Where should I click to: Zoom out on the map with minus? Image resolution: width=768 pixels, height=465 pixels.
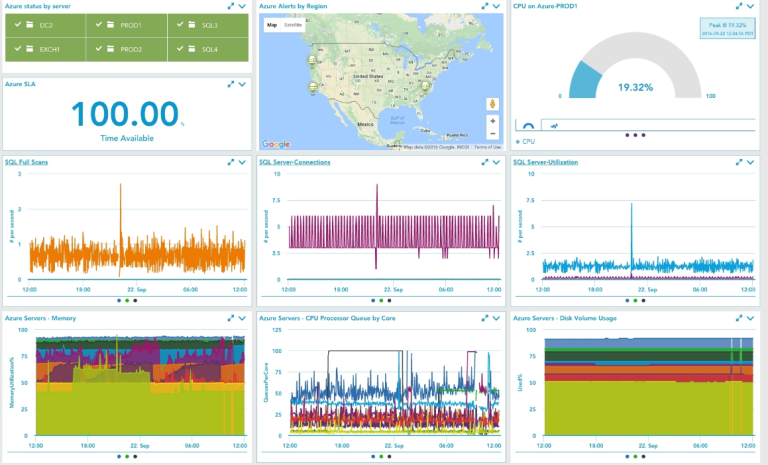tap(492, 134)
